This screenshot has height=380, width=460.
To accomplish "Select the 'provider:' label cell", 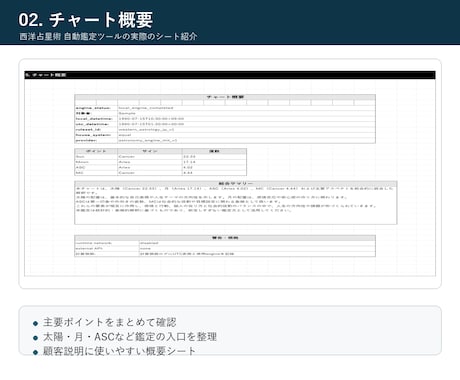I will click(x=96, y=140).
